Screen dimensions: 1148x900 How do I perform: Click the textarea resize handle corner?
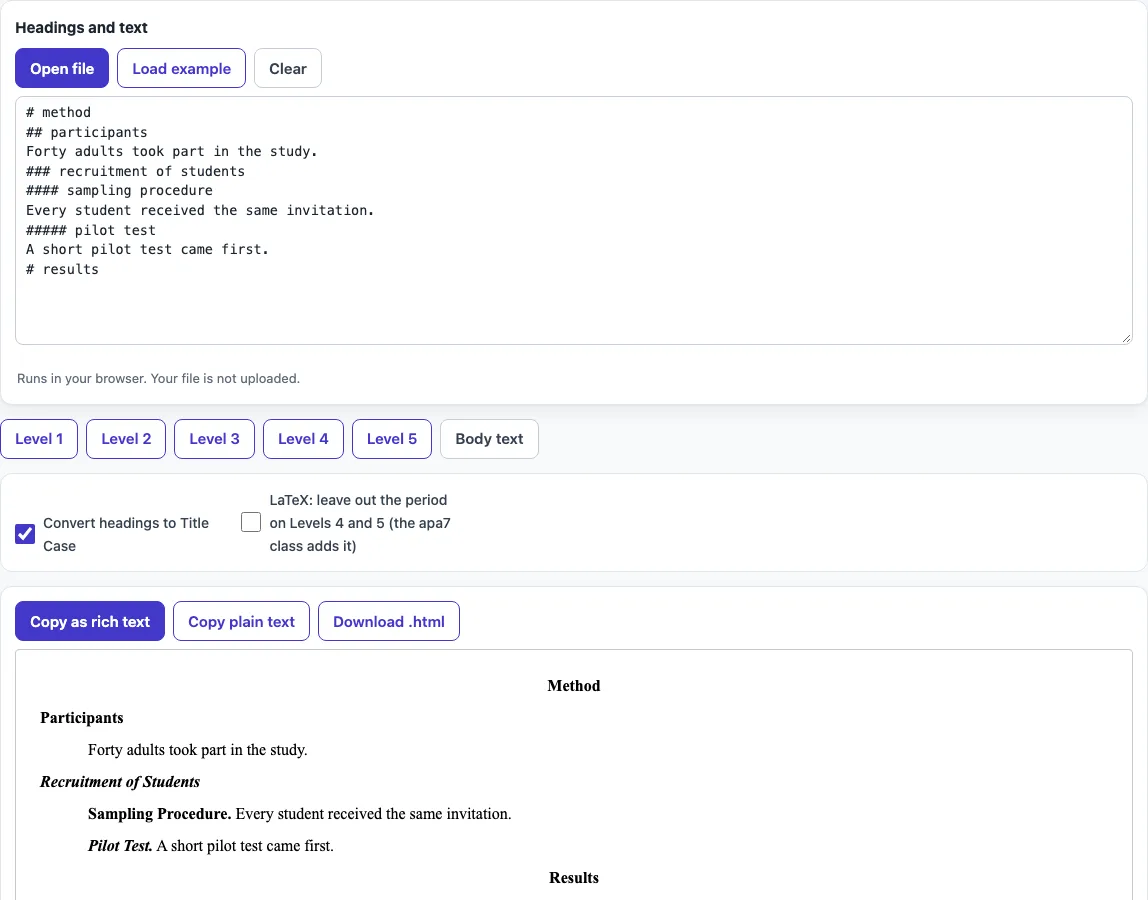pyautogui.click(x=1126, y=338)
